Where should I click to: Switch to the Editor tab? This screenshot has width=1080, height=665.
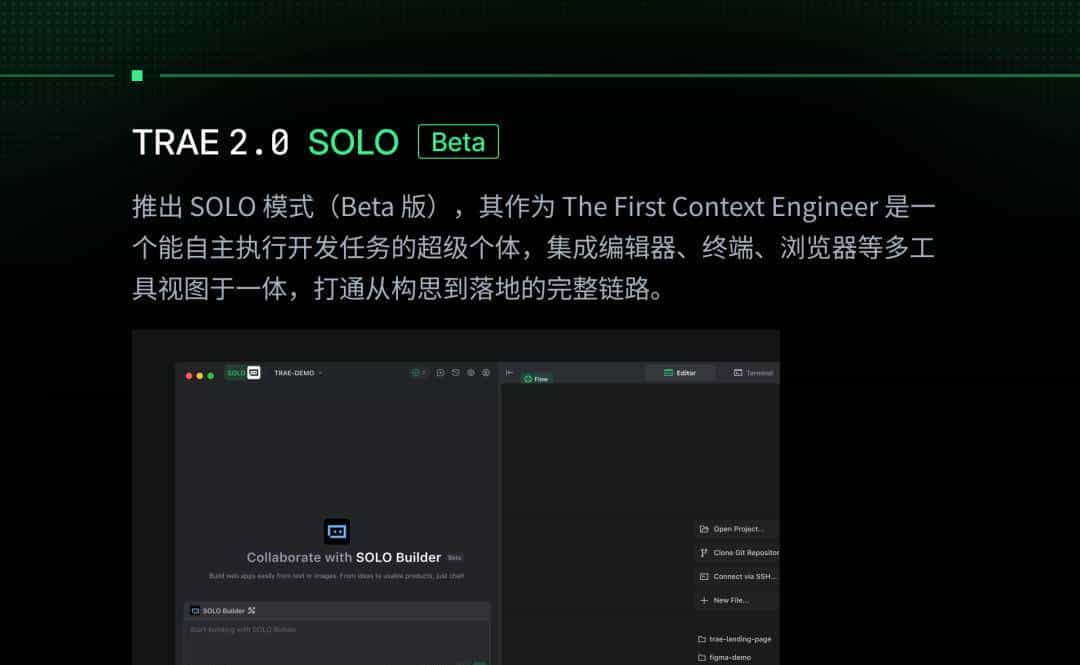pyautogui.click(x=680, y=373)
